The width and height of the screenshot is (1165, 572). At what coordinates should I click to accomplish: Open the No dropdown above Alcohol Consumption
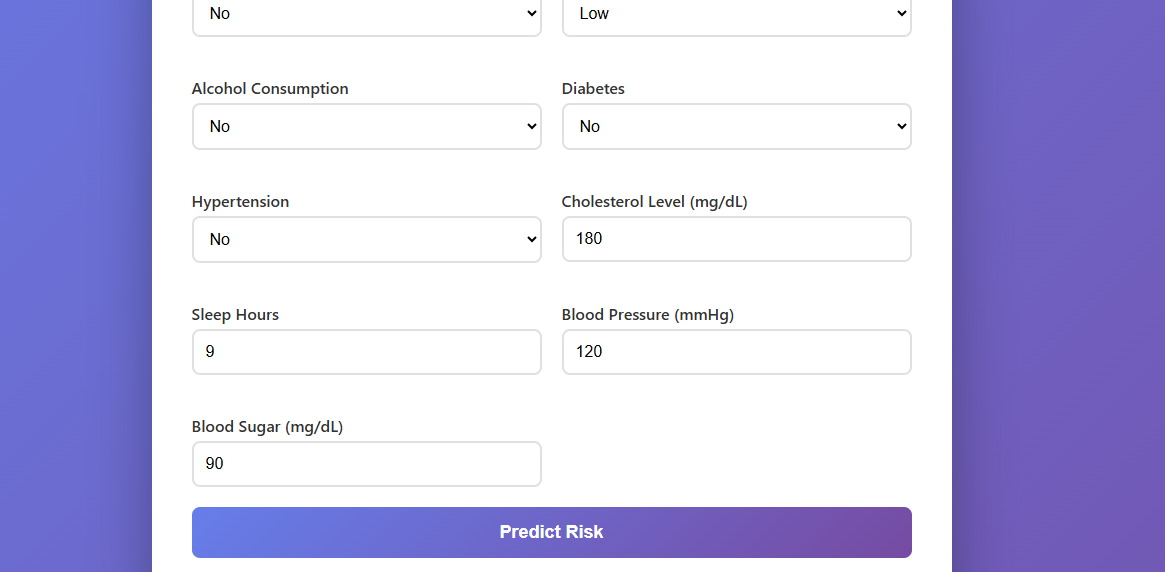point(366,14)
